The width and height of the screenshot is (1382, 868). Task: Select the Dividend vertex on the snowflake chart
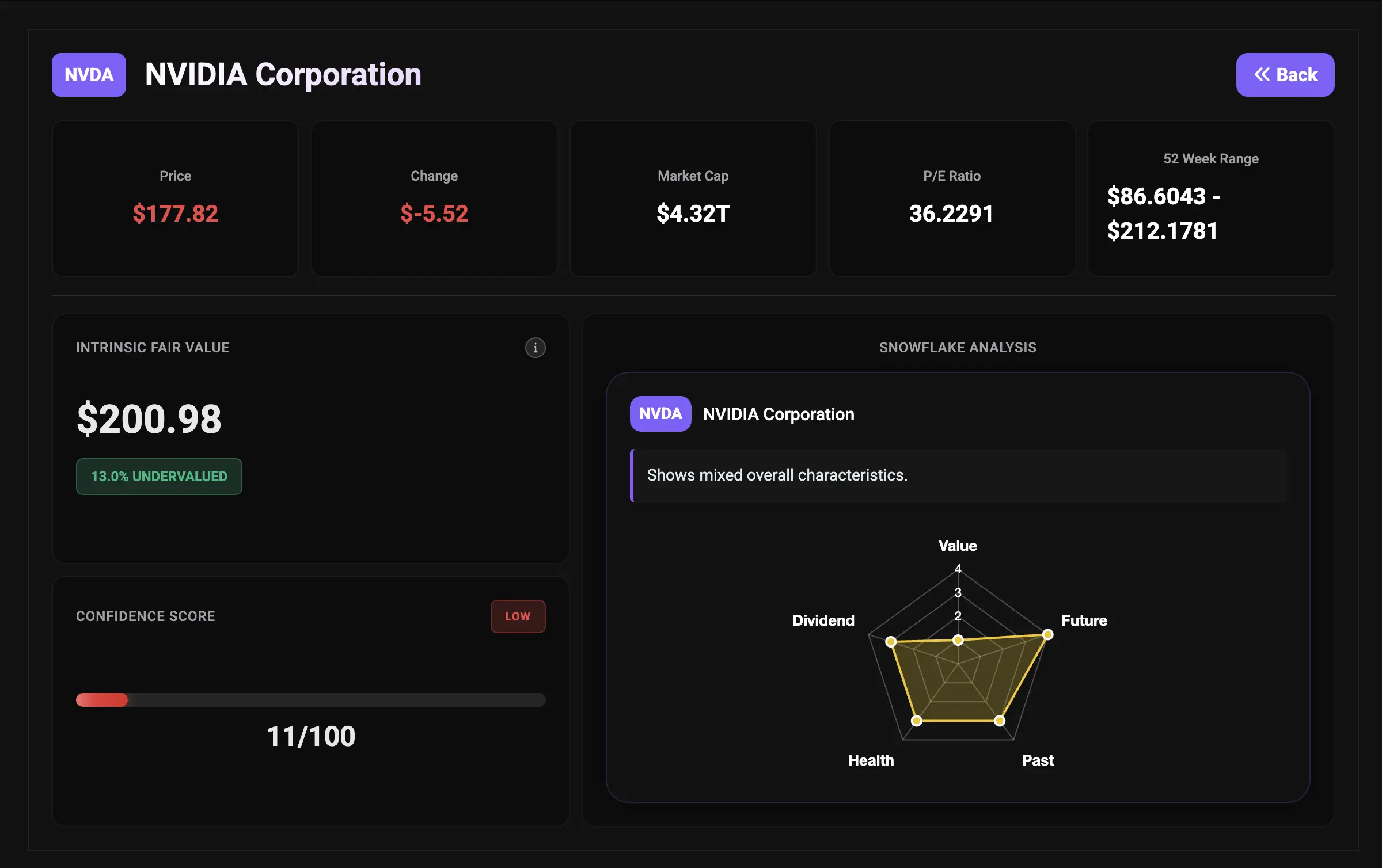890,640
